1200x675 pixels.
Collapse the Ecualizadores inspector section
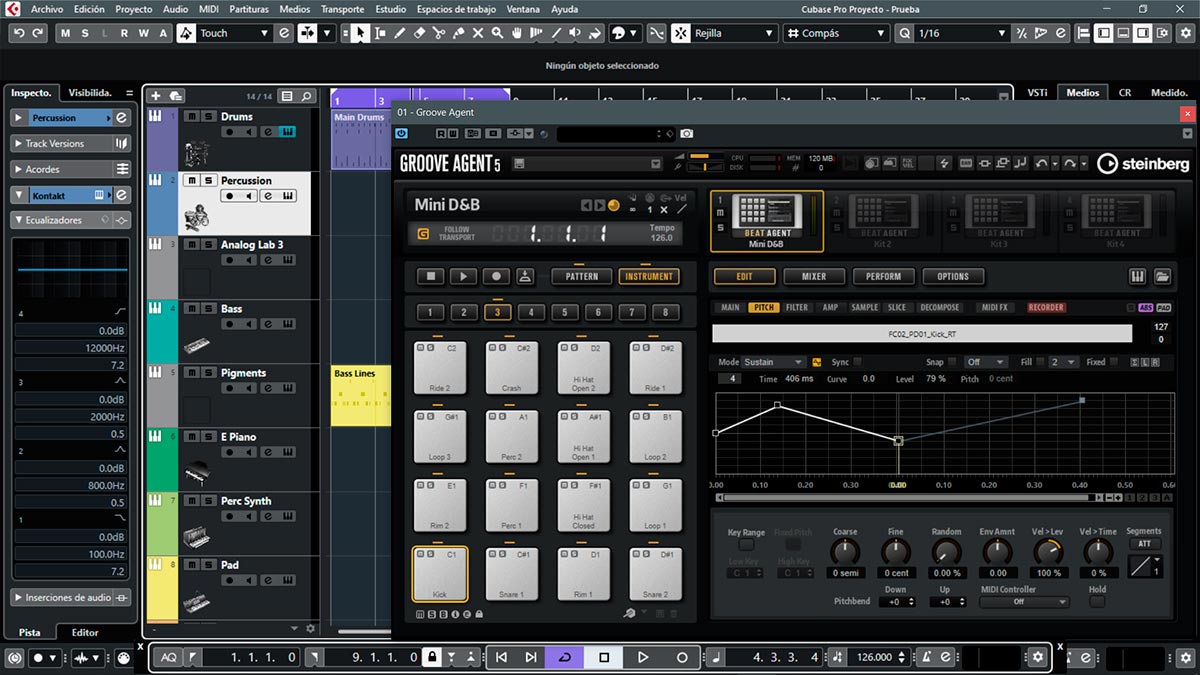pos(19,220)
